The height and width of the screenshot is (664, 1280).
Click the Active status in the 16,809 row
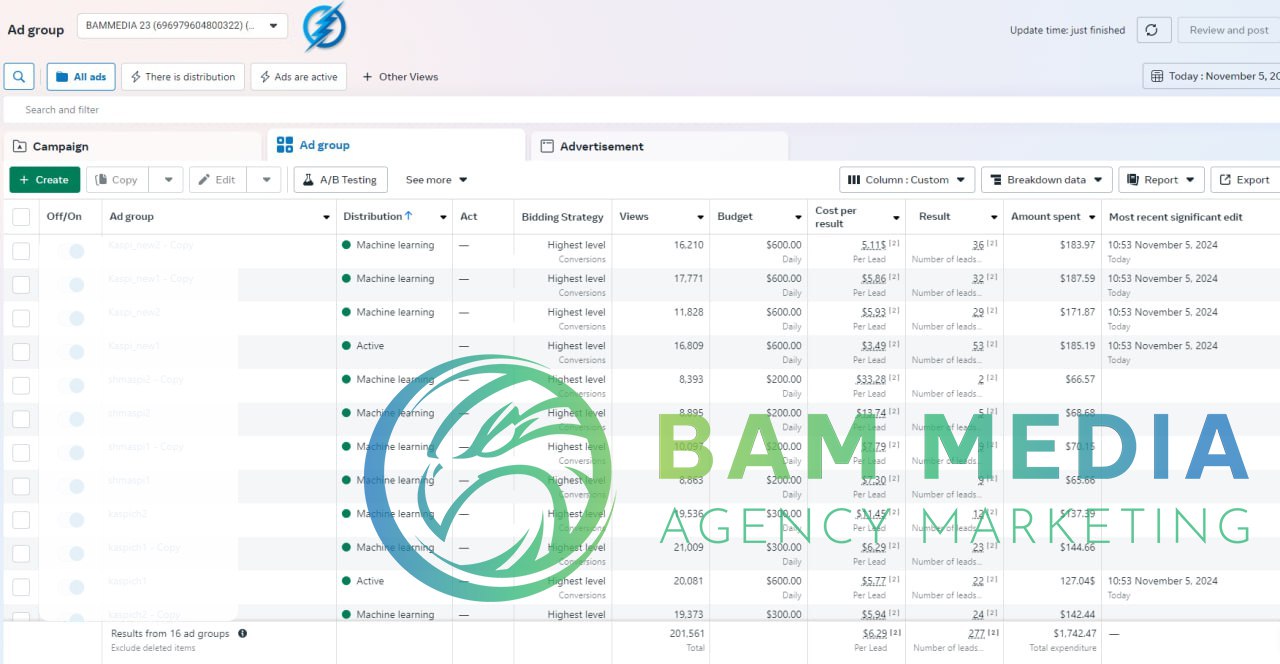(x=370, y=346)
